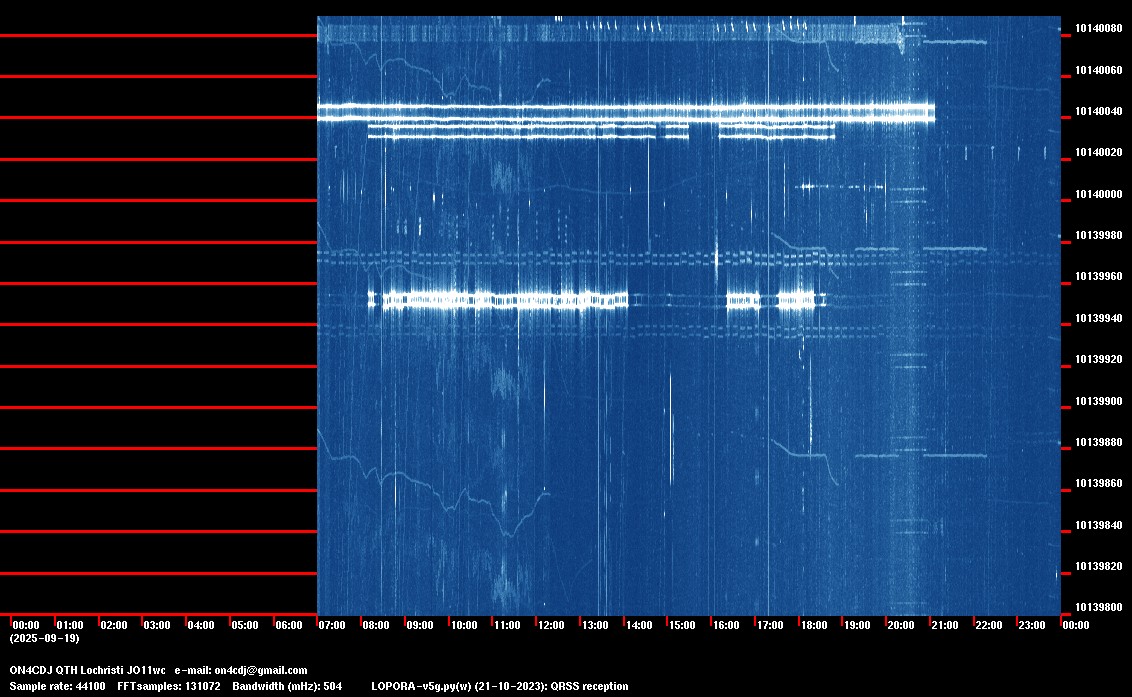
Task: Click the ON4CDJ QTH Lochristi JO11wc text
Action: coord(87,671)
